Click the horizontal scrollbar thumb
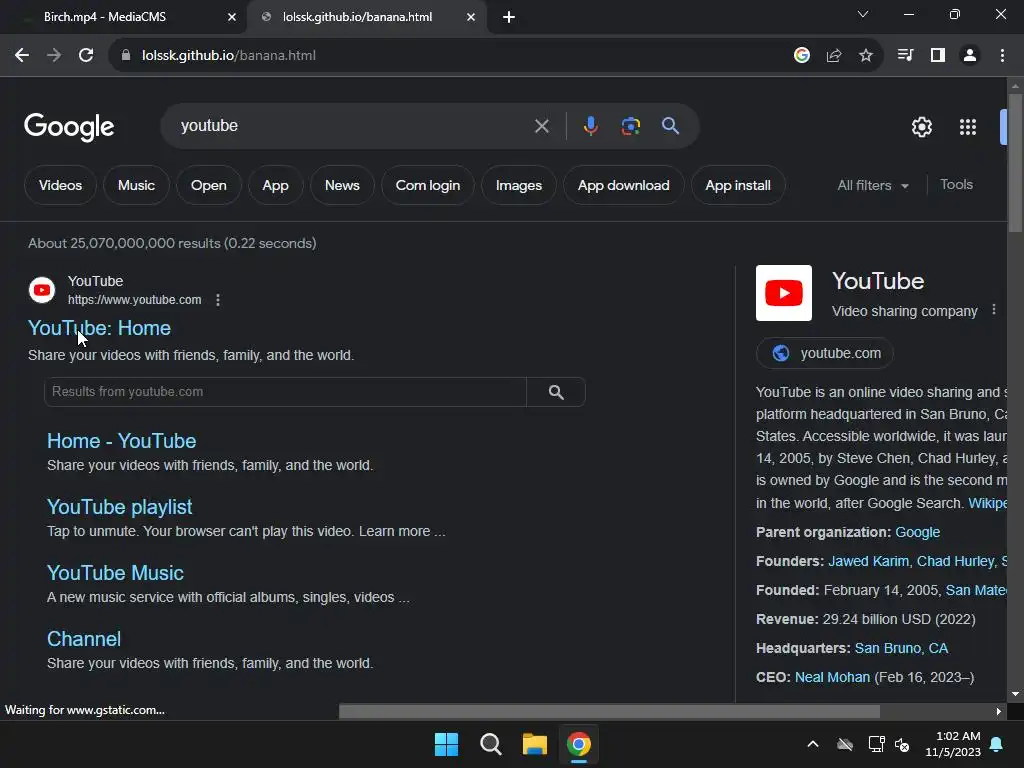Image resolution: width=1024 pixels, height=768 pixels. pos(609,711)
